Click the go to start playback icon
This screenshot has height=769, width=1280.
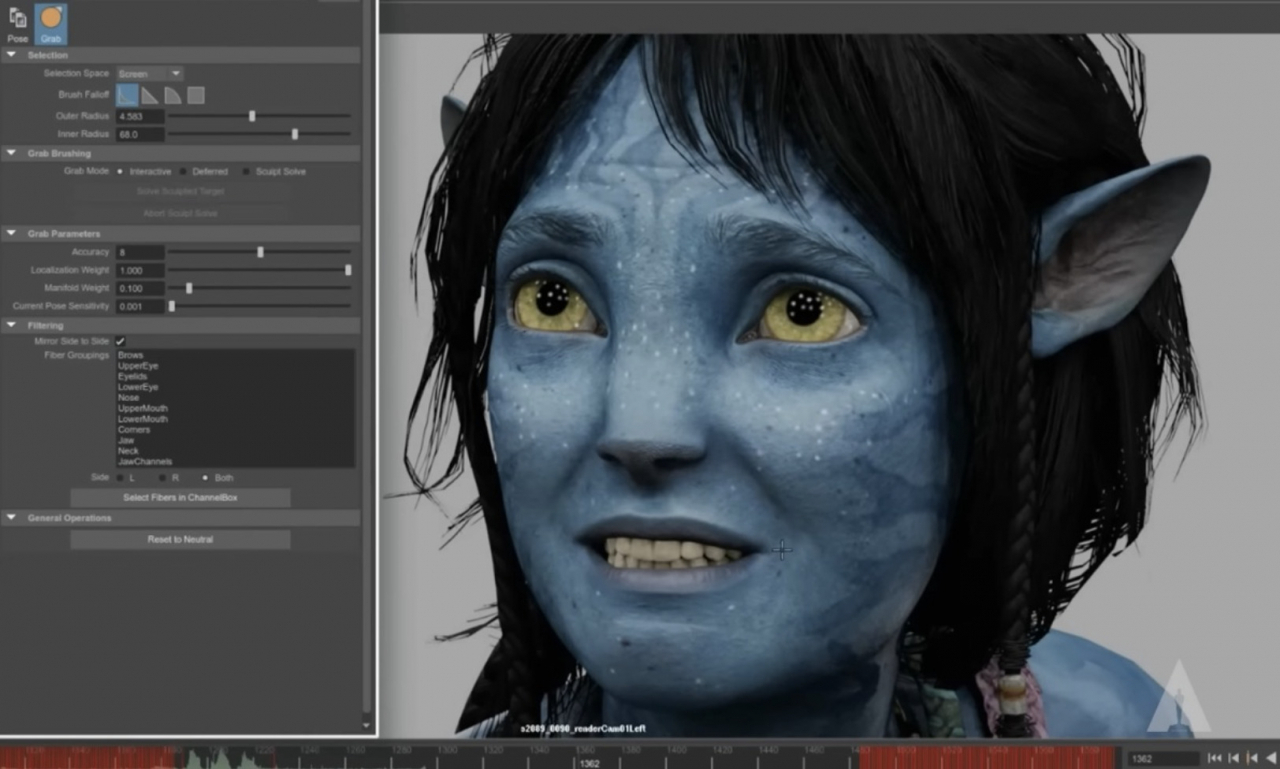[1214, 759]
